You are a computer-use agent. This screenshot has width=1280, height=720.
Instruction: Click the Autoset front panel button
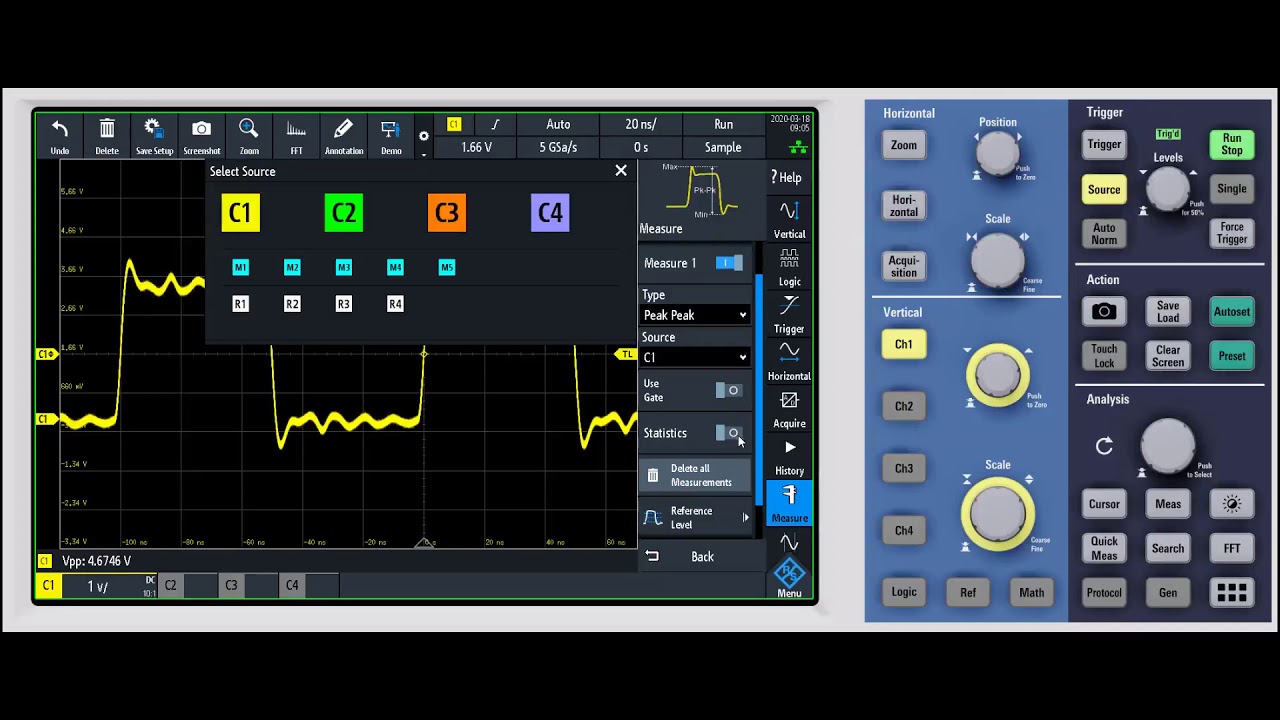tap(1232, 312)
